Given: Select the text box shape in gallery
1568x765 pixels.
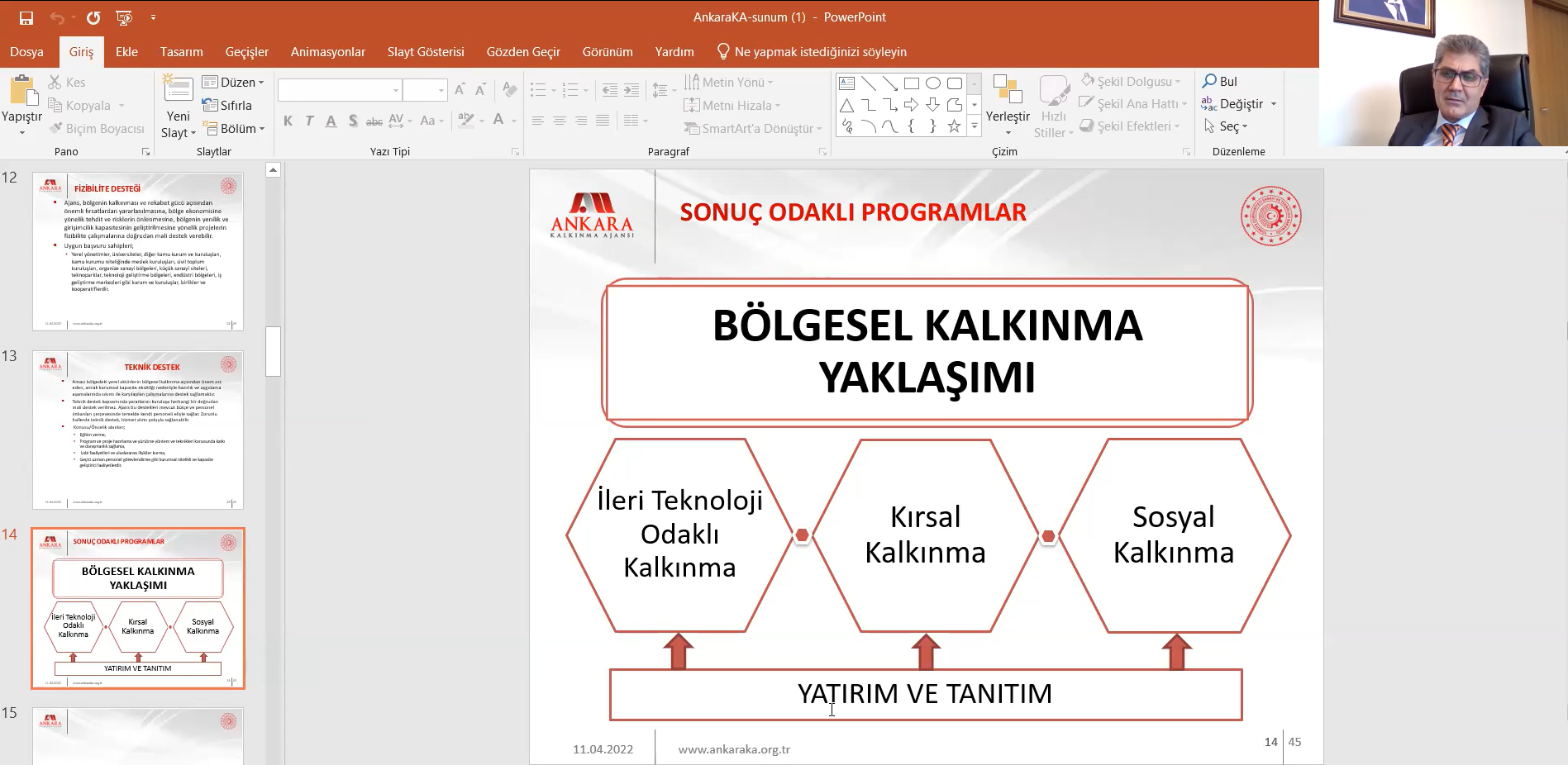Looking at the screenshot, I should [846, 83].
